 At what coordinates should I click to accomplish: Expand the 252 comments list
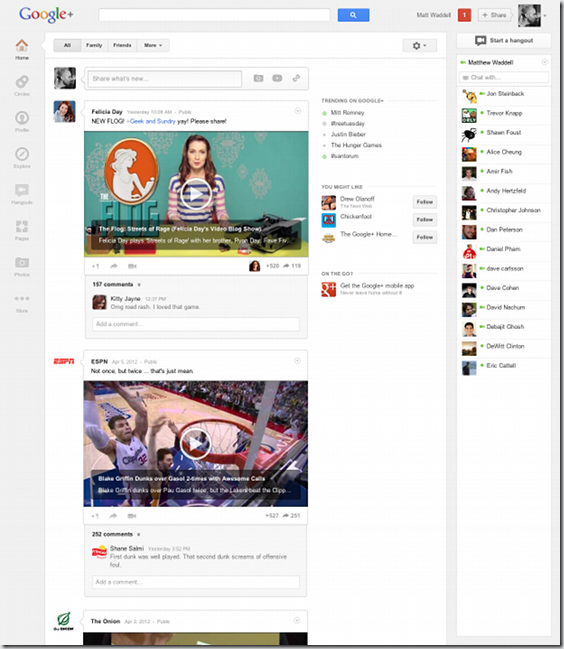pyautogui.click(x=116, y=534)
